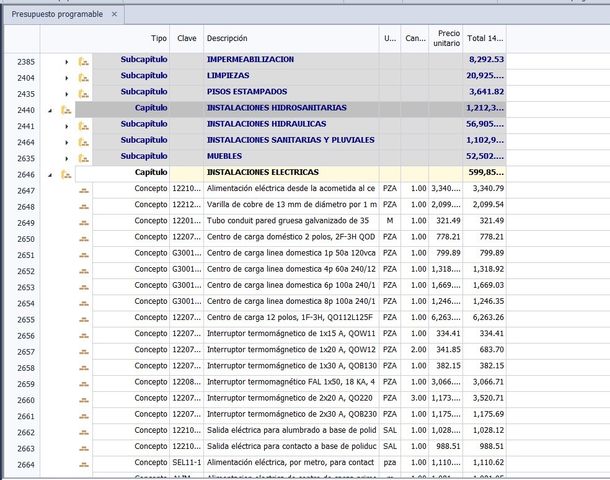Expand the IMPERMEABILIZACION subcapitulo row
Image resolution: width=610 pixels, height=480 pixels.
(67, 62)
